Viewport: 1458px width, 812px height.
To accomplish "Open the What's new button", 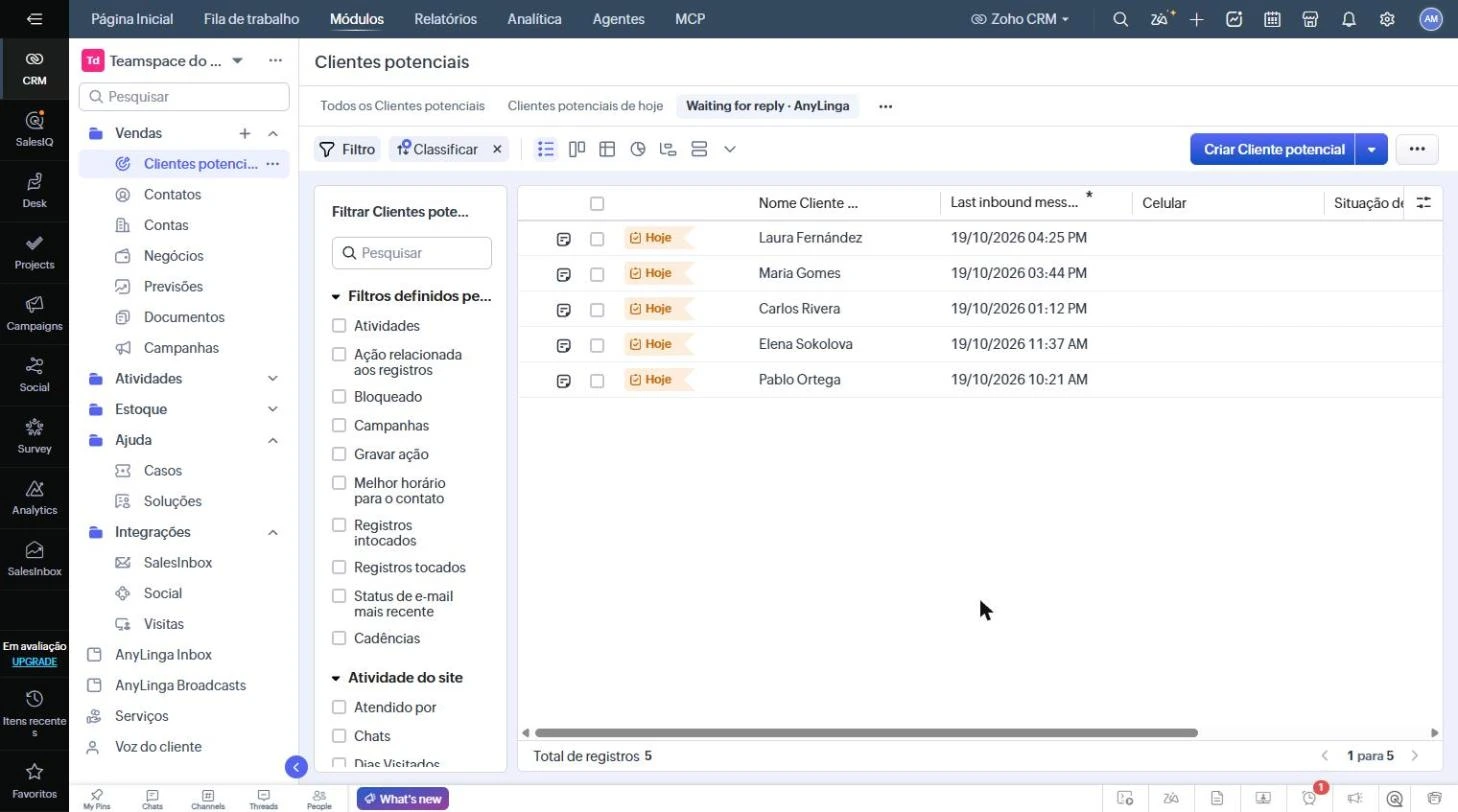I will [403, 799].
